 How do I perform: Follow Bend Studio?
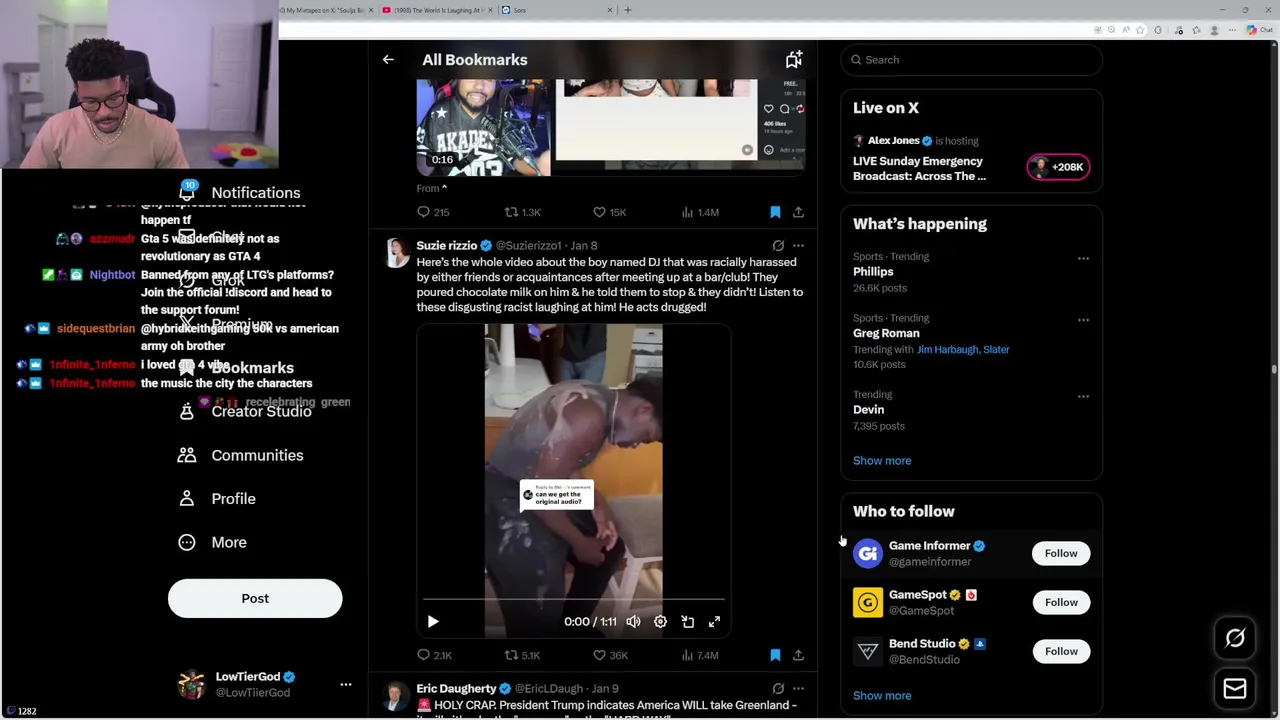tap(1061, 651)
